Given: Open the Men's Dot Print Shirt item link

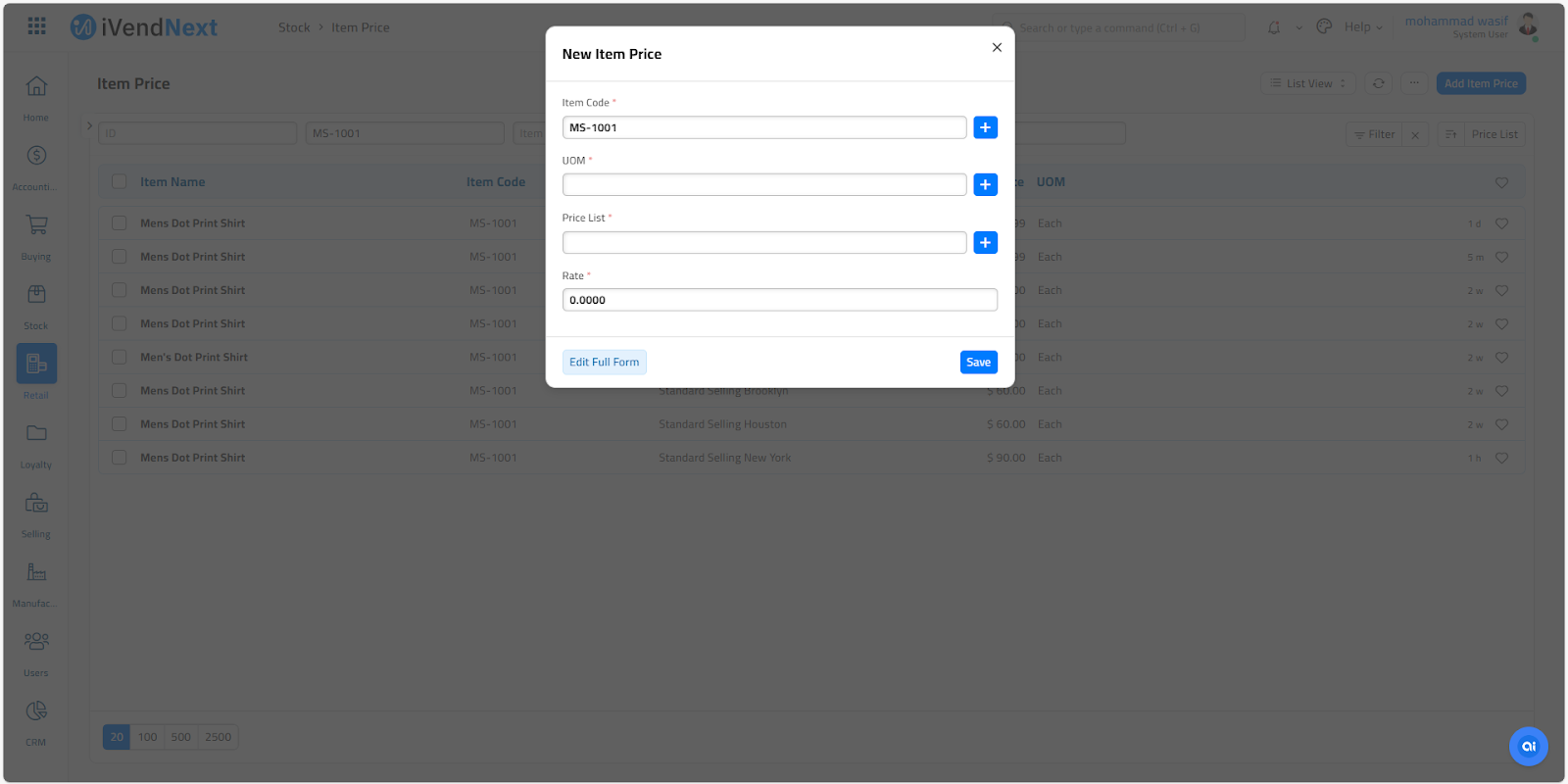Looking at the screenshot, I should point(194,358).
